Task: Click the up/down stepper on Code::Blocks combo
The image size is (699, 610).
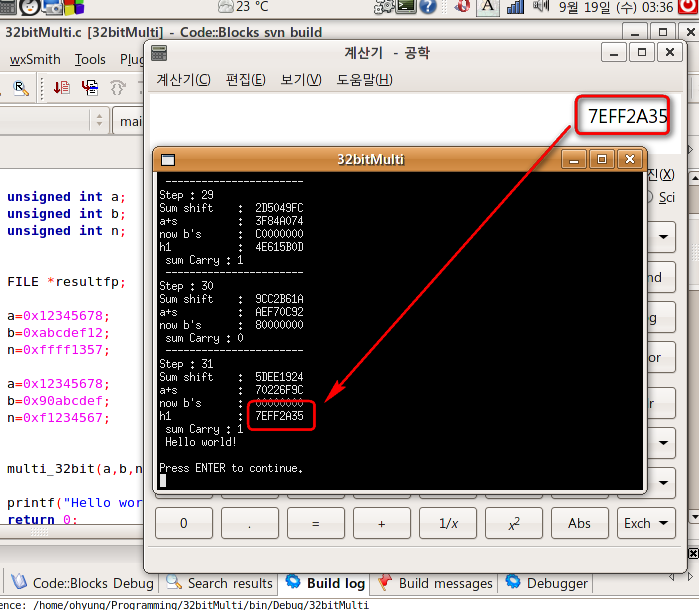Action: (x=99, y=120)
